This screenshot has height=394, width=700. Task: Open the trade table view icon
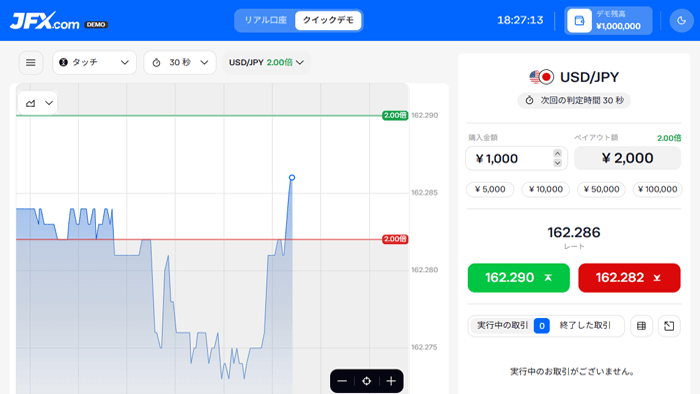pos(642,326)
